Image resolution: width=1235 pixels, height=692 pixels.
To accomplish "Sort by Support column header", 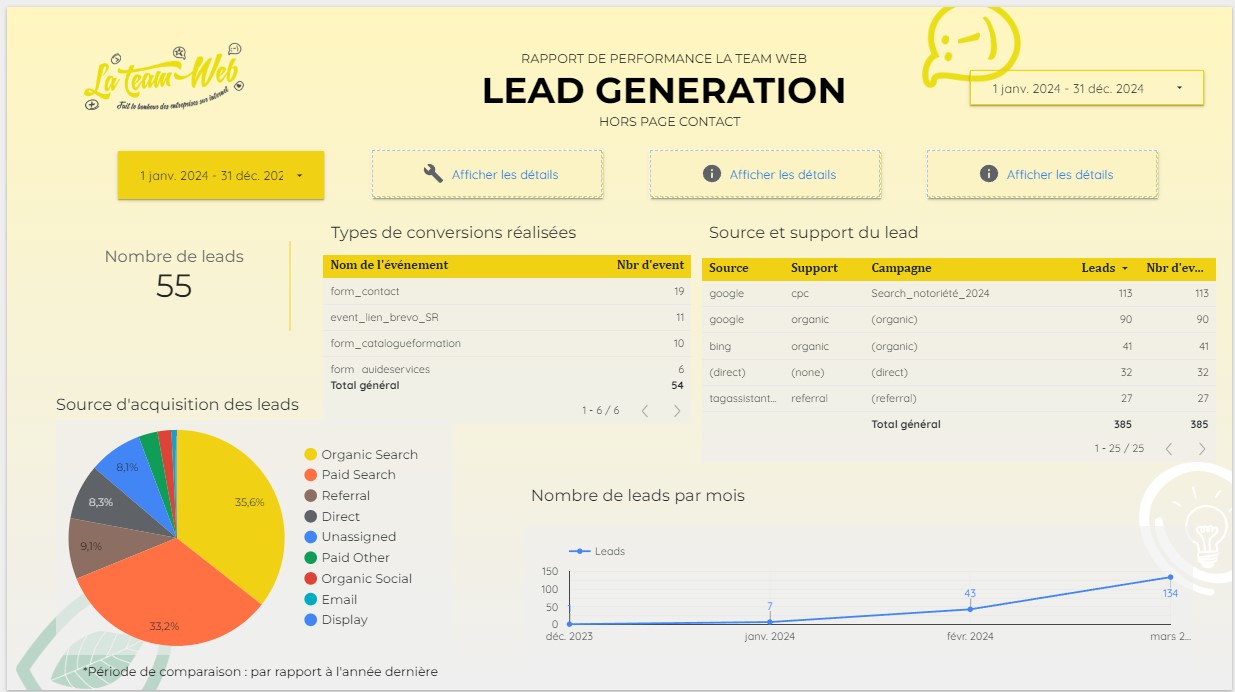I will (814, 268).
